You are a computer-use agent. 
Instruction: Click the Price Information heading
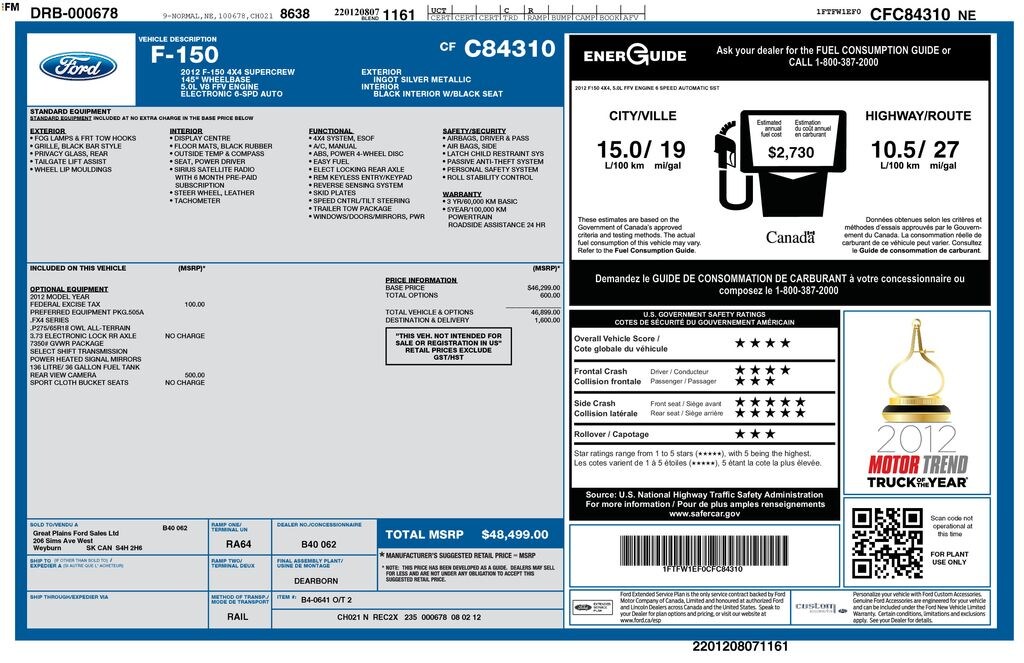pos(421,280)
